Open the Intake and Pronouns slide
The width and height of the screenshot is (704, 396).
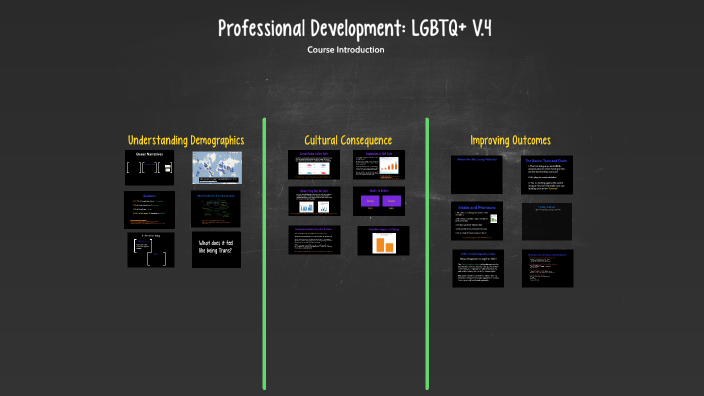tap(477, 221)
